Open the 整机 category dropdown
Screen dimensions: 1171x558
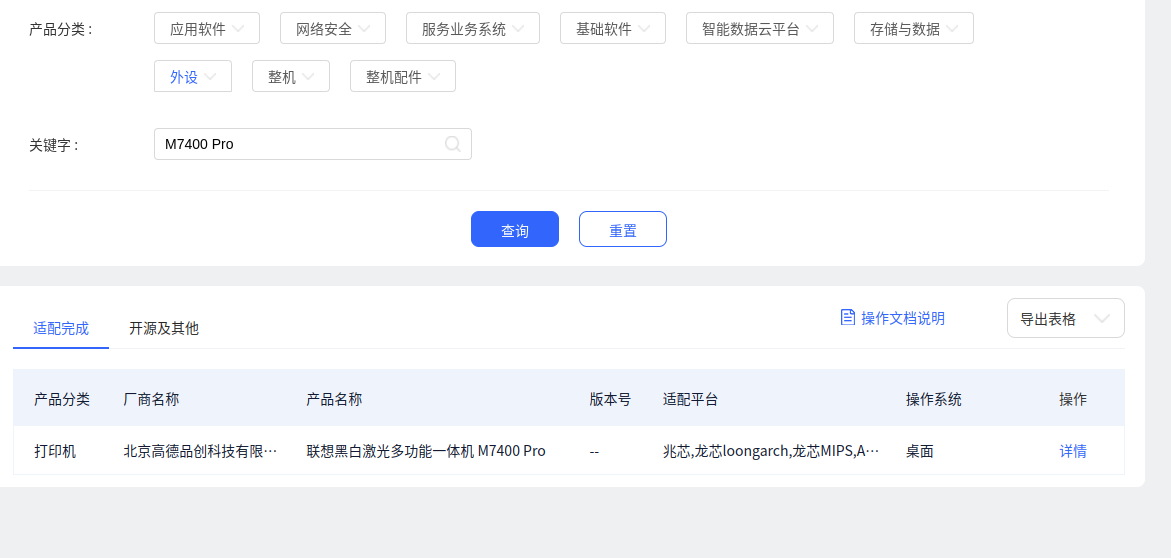pos(291,77)
